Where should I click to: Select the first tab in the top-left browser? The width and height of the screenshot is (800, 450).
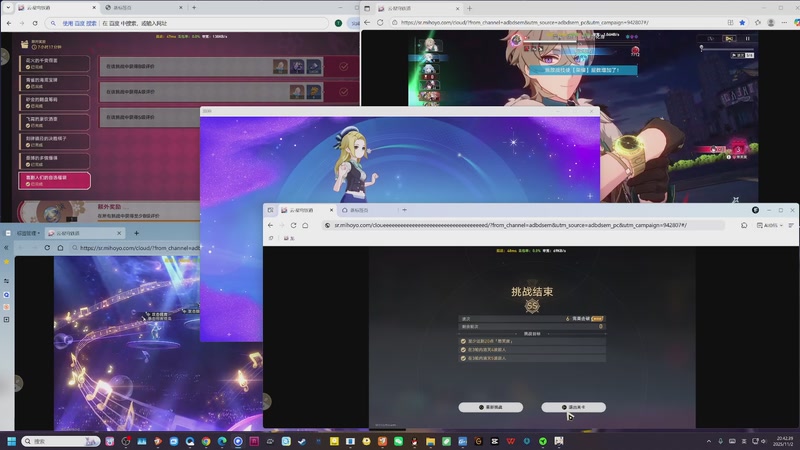(56, 8)
